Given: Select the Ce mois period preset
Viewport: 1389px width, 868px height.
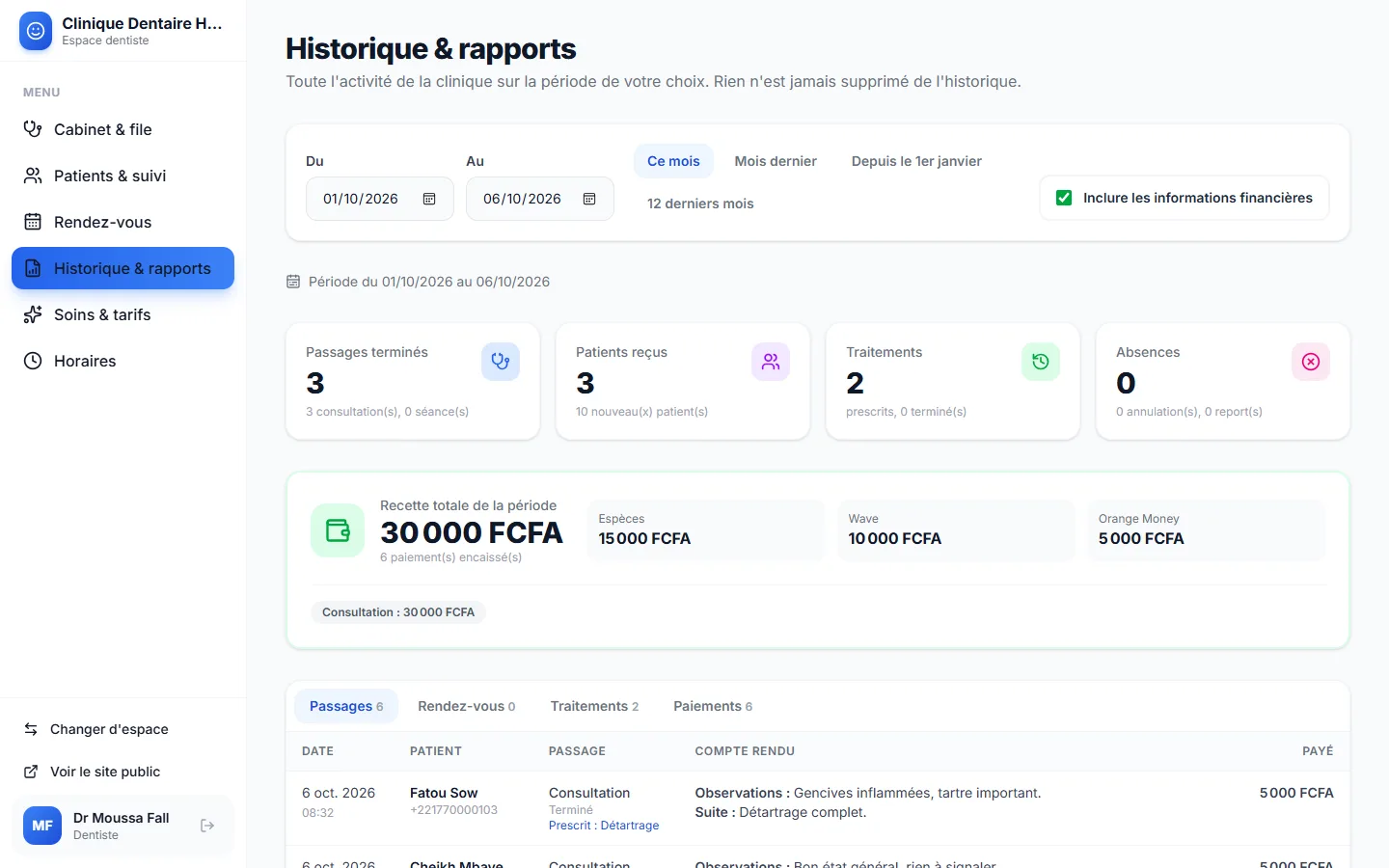Looking at the screenshot, I should pos(673,161).
